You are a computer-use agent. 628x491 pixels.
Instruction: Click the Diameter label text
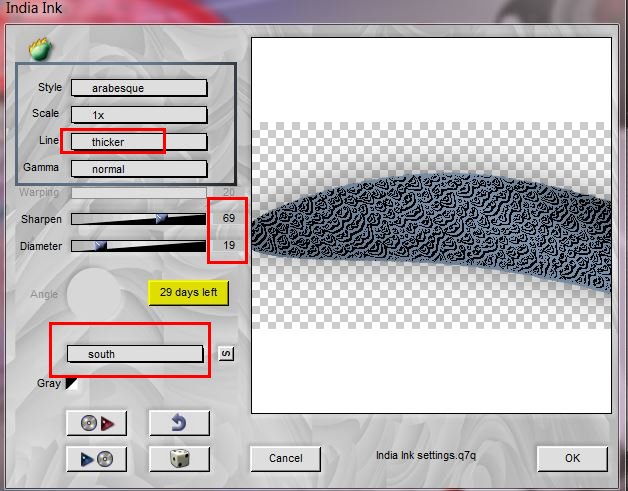41,246
